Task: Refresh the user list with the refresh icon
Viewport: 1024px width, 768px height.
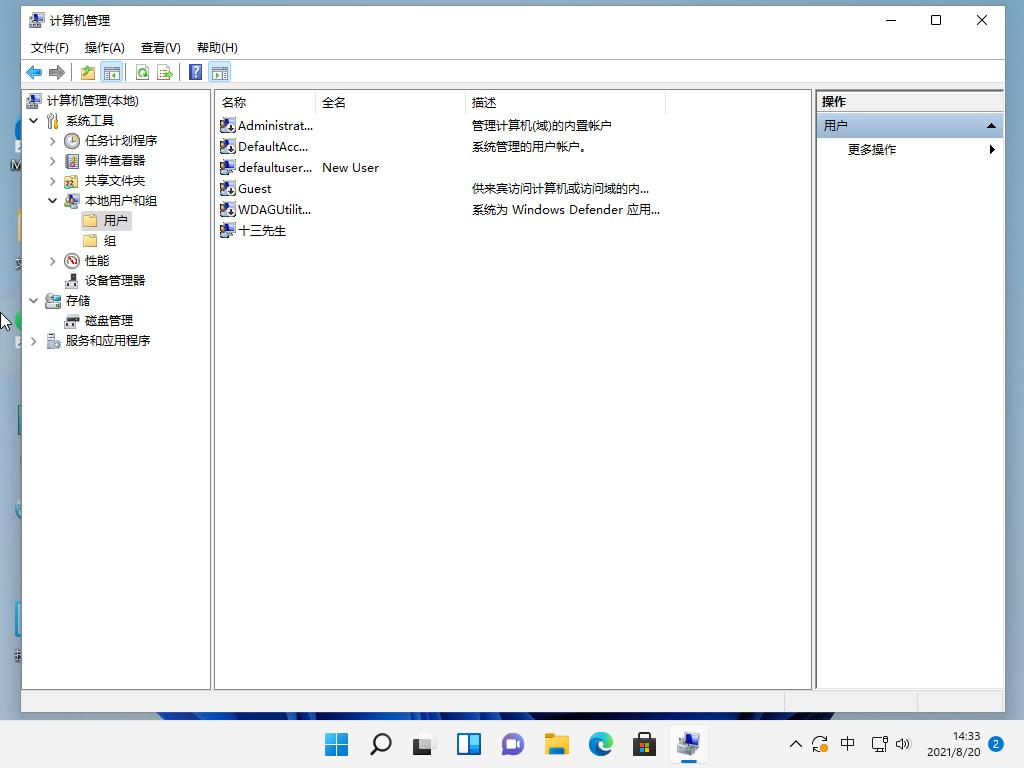Action: point(142,71)
